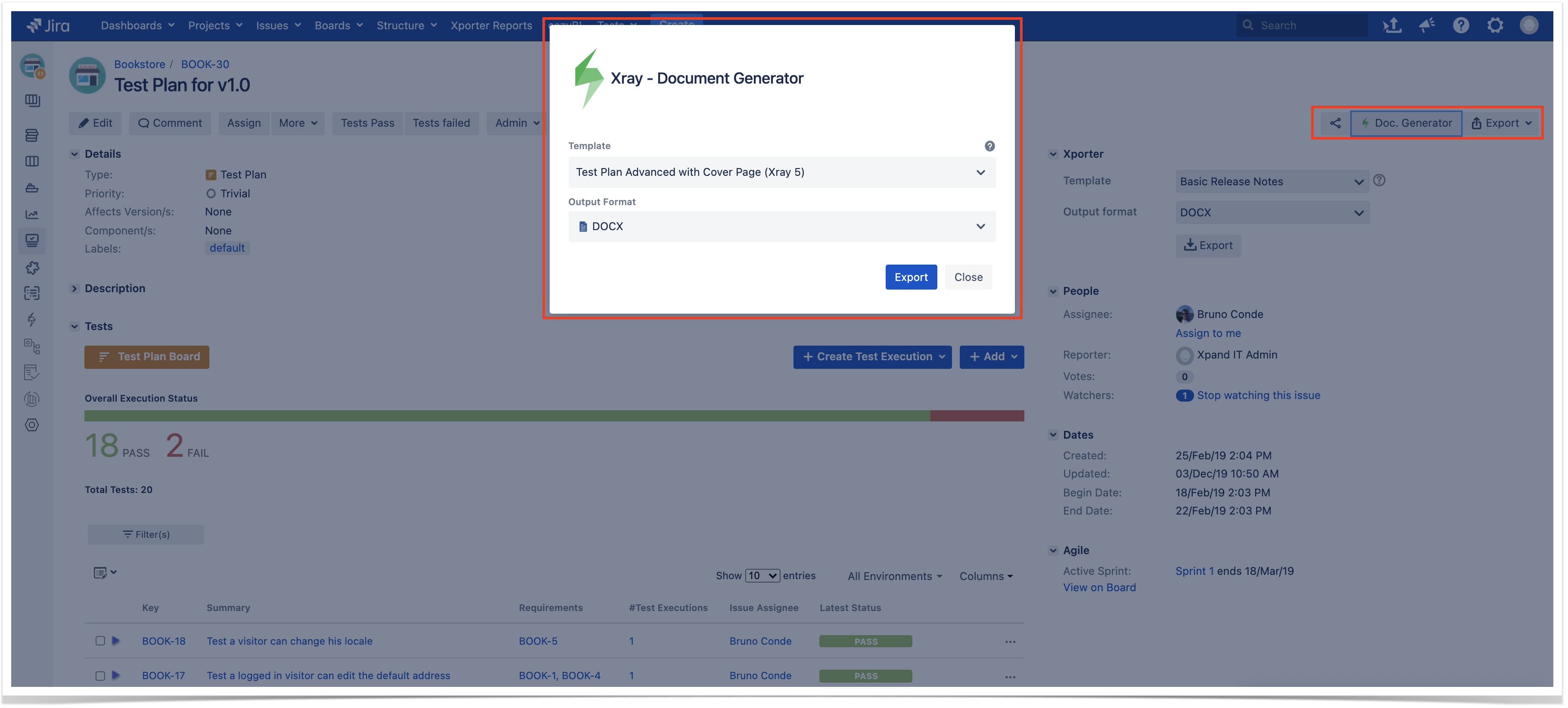Viewport: 1568px width, 708px height.
Task: Open the Add tests dropdown button
Action: pos(991,357)
